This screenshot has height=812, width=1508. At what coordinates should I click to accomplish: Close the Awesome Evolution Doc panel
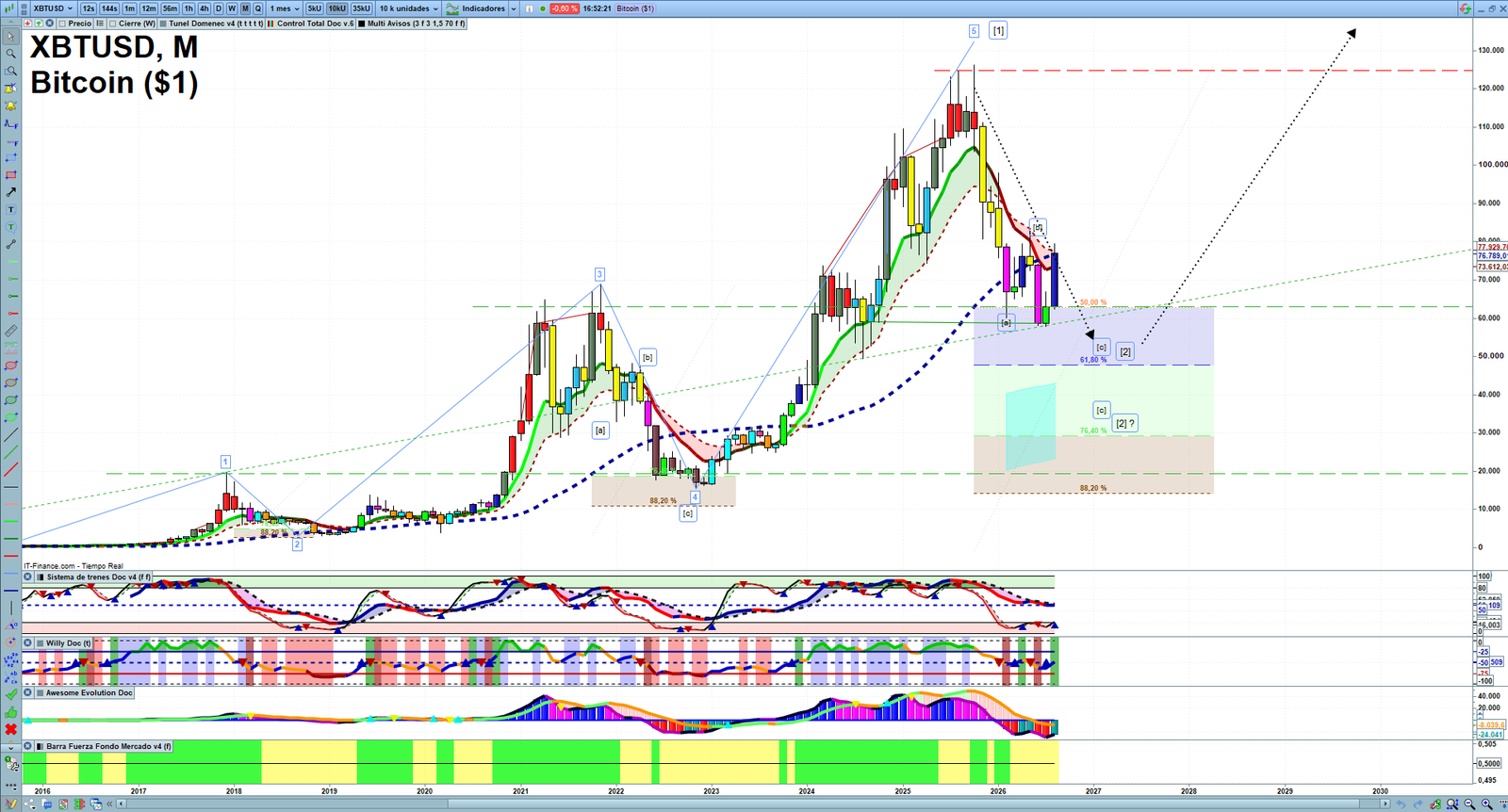(28, 692)
